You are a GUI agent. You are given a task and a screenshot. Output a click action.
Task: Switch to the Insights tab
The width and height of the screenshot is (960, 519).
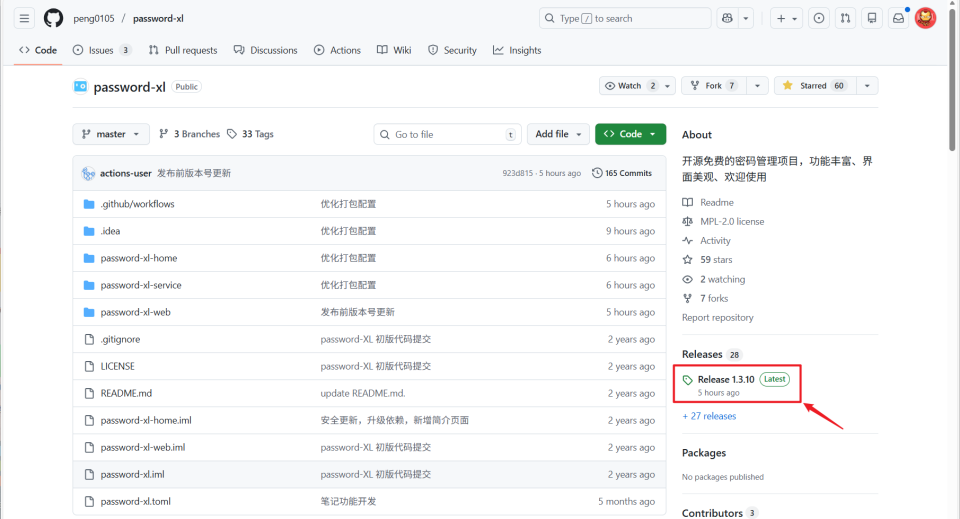tap(517, 50)
